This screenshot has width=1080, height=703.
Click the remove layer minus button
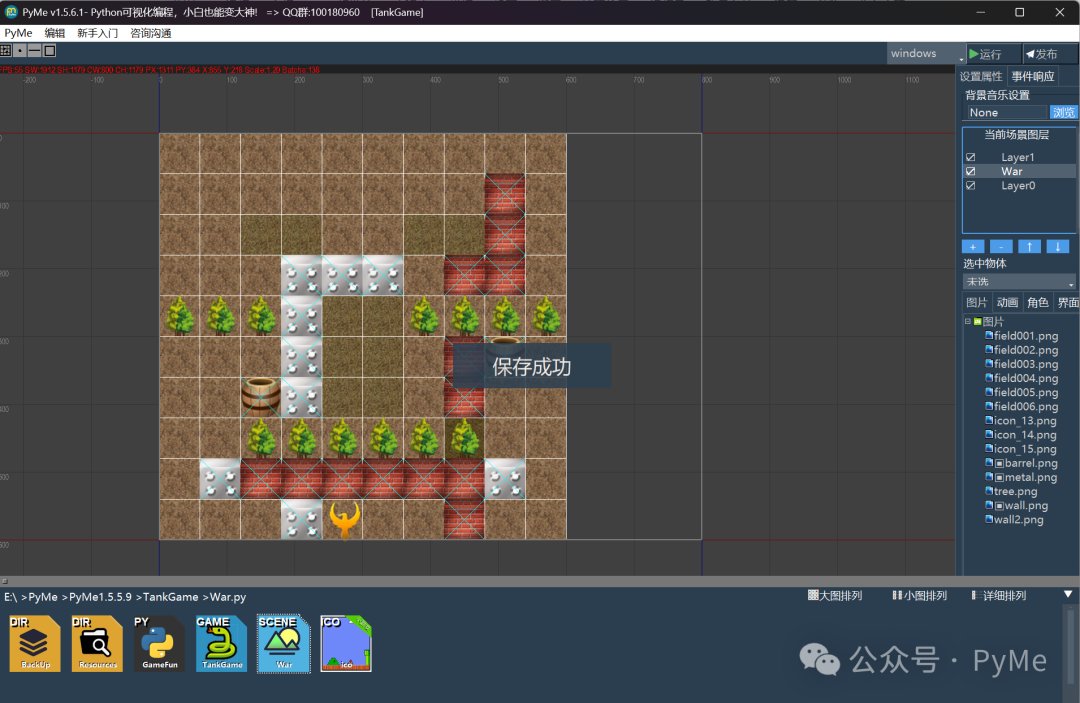(1001, 246)
